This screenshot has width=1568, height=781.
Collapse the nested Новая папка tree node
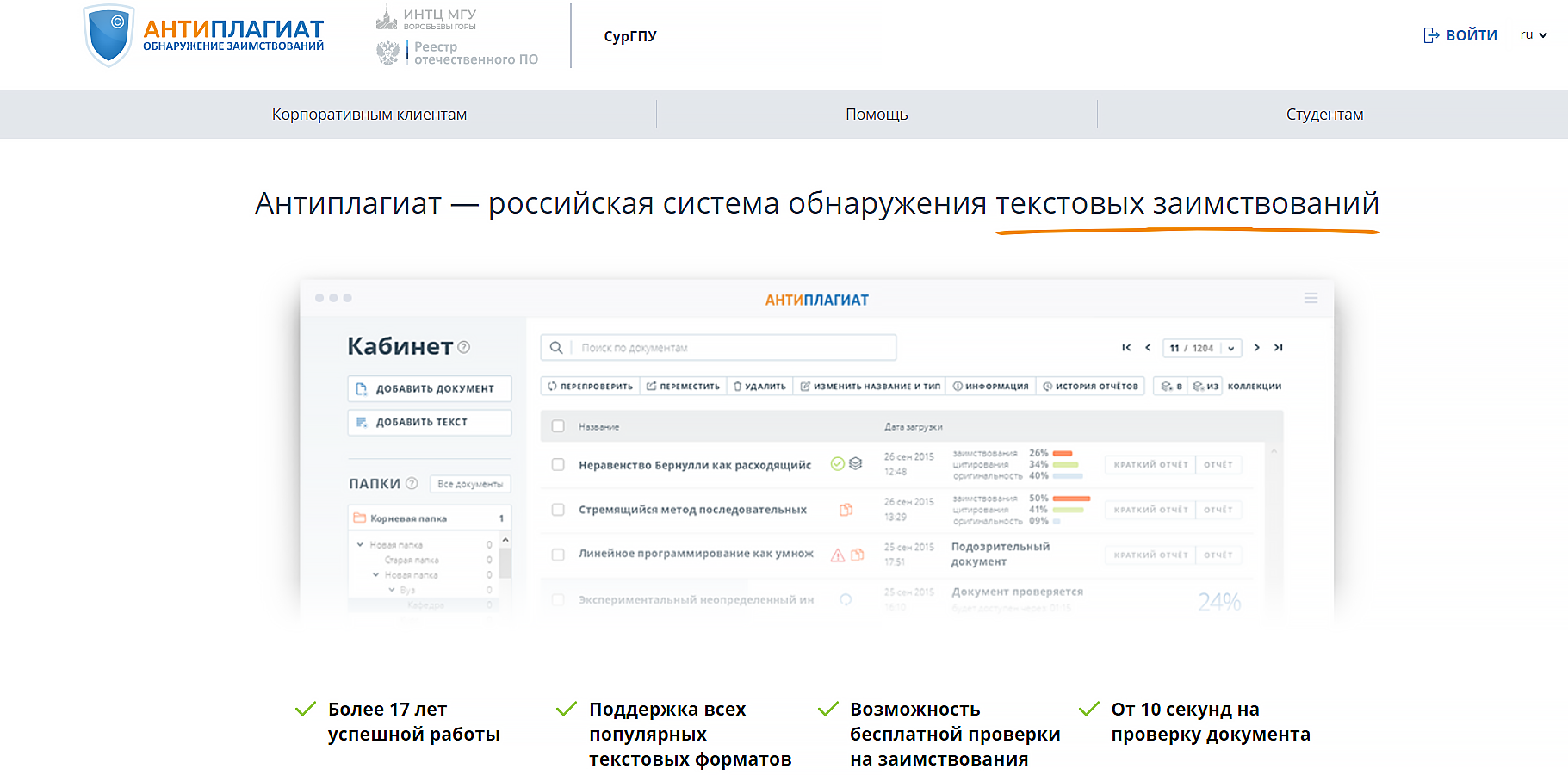375,574
